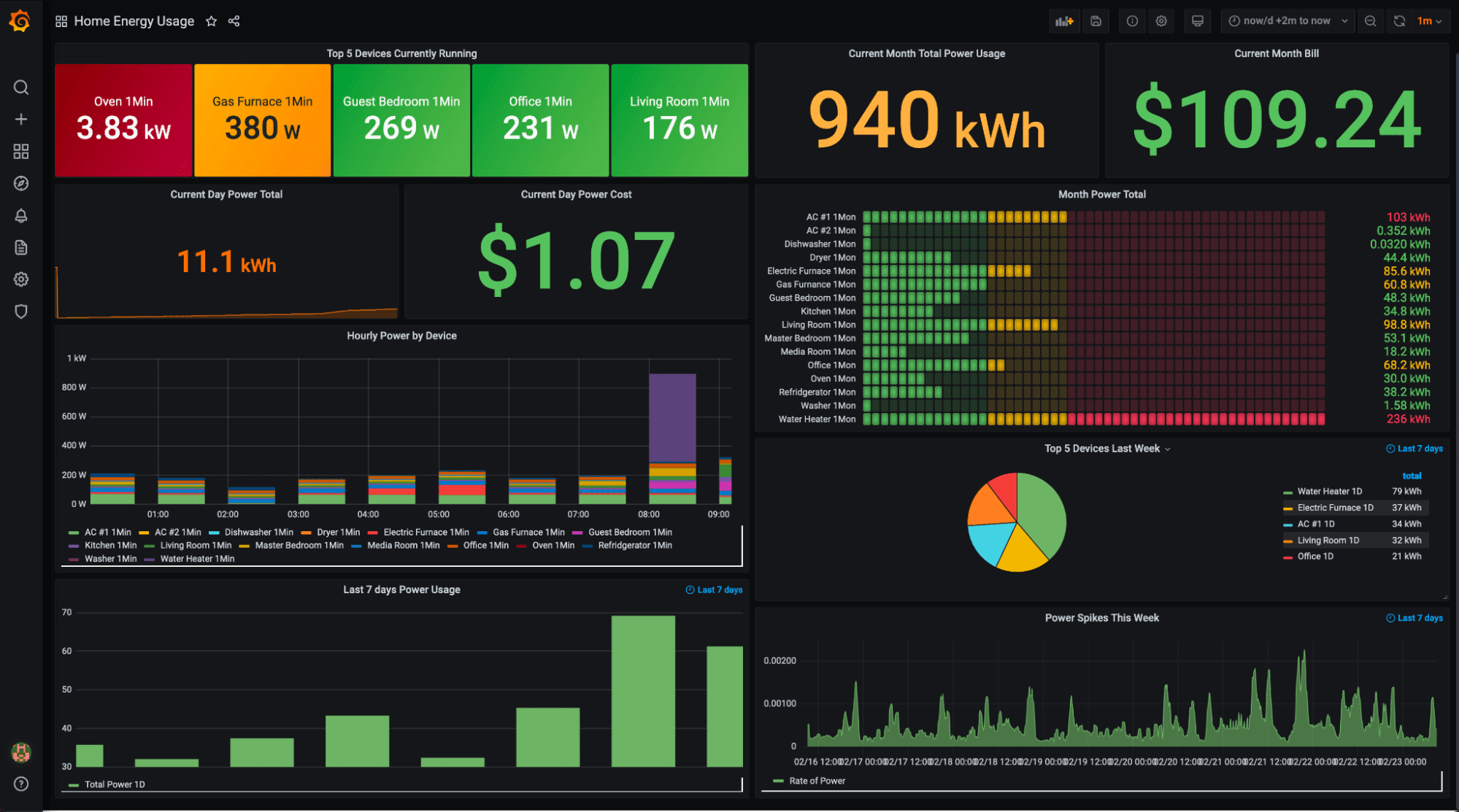Open the now/d +2m time range picker
1459x812 pixels.
(1287, 20)
